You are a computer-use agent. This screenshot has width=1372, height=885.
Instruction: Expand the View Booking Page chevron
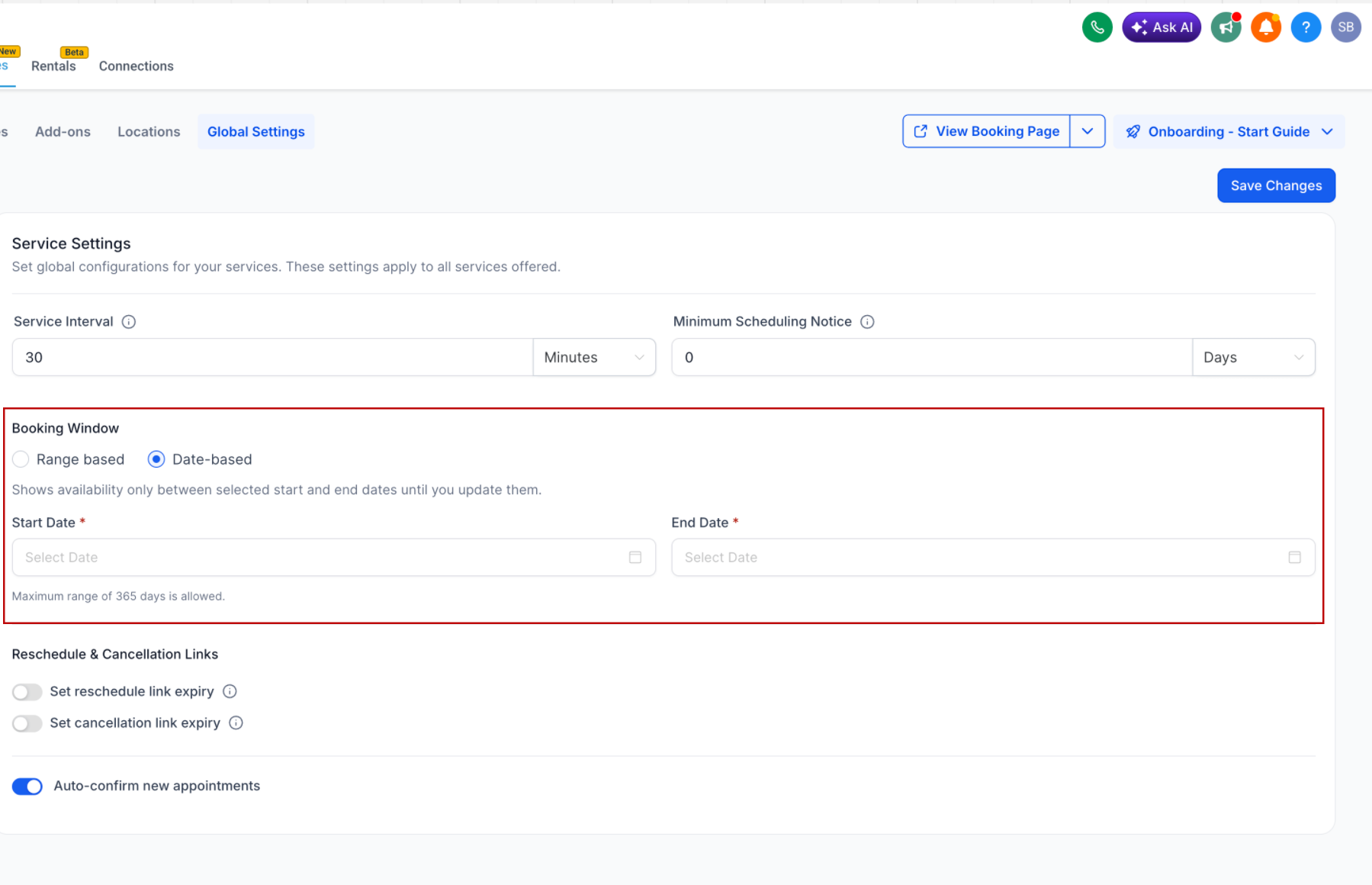click(1088, 130)
